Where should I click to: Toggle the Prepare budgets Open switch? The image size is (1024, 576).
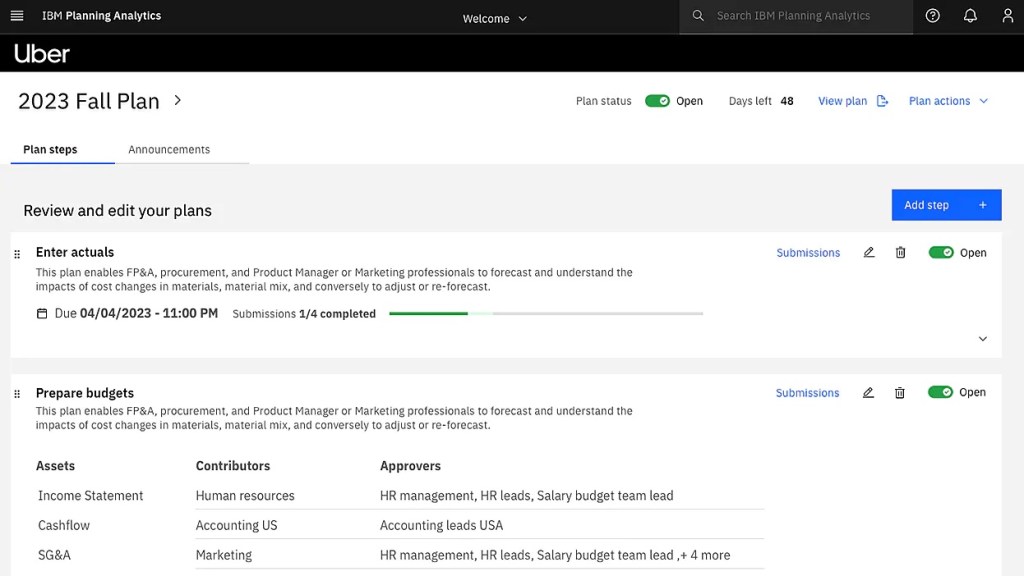[940, 393]
